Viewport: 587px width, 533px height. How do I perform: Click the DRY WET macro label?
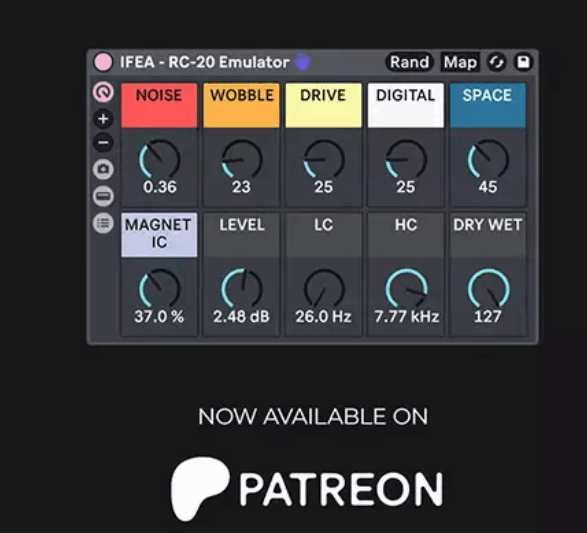[488, 235]
